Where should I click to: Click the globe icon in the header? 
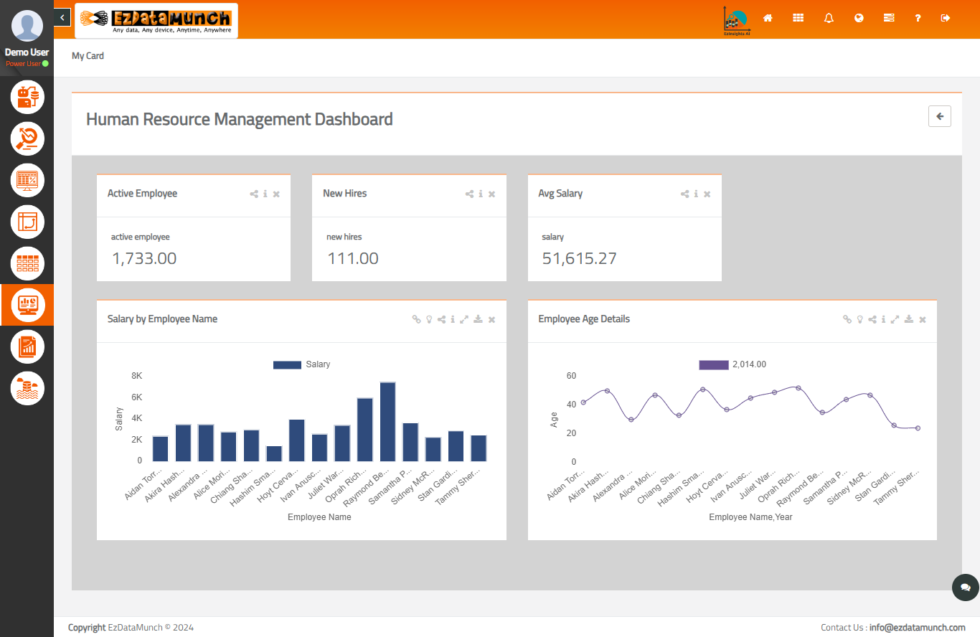click(858, 18)
